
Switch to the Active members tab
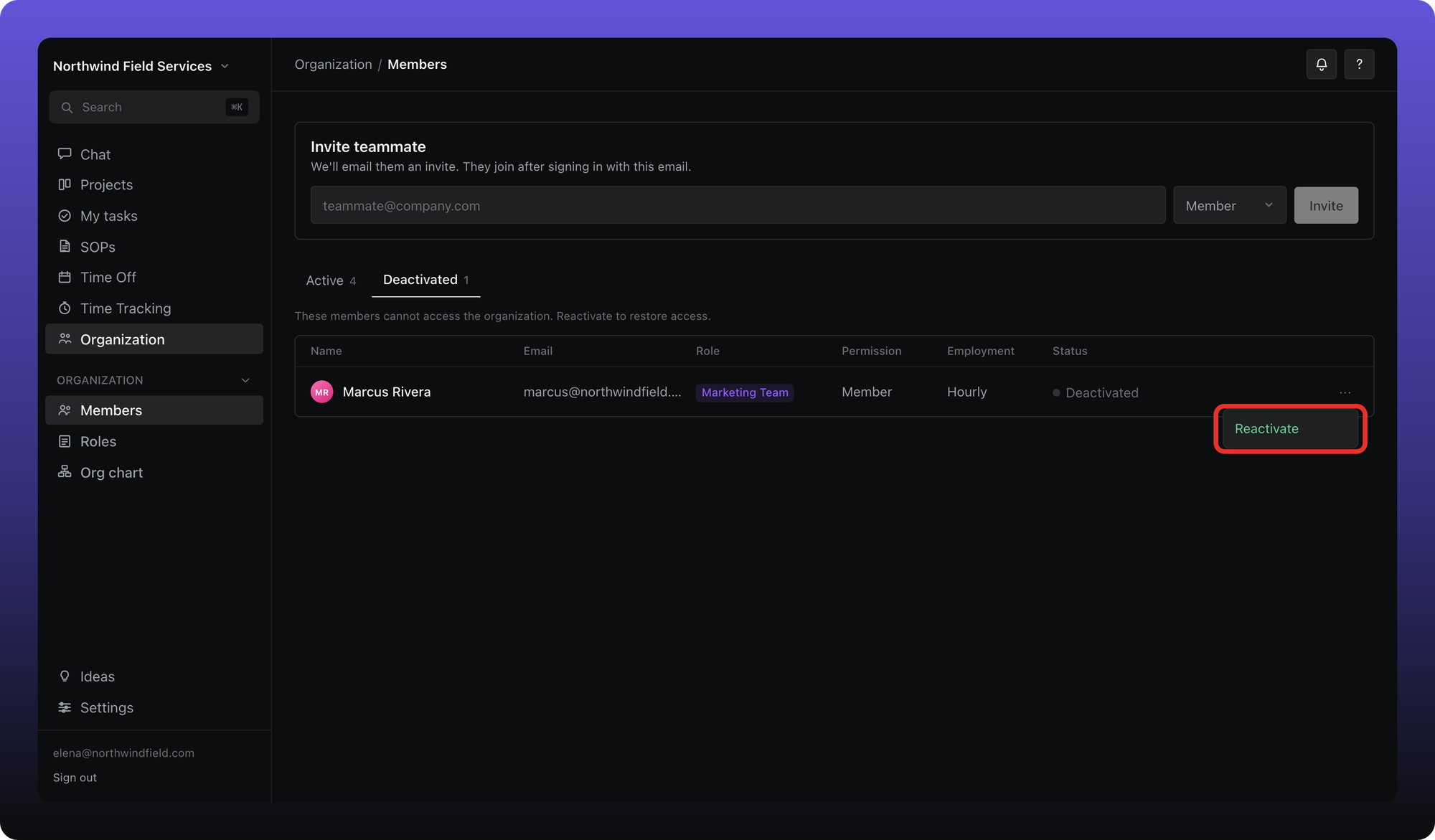pos(331,280)
